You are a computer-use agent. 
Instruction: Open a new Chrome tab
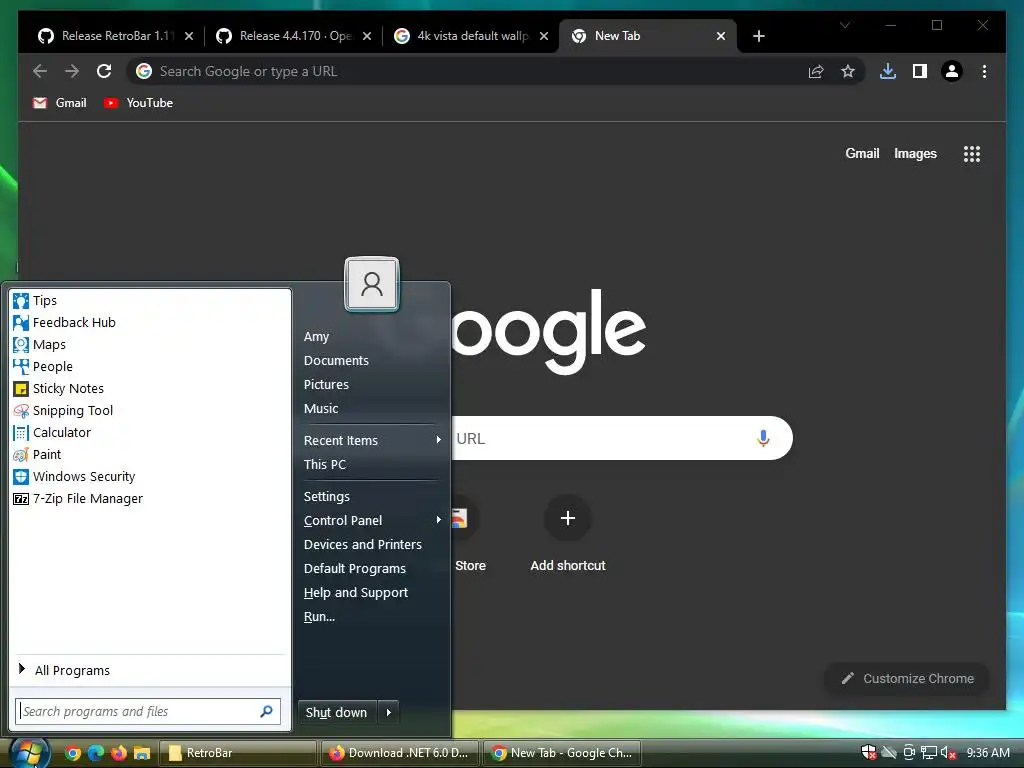[758, 36]
